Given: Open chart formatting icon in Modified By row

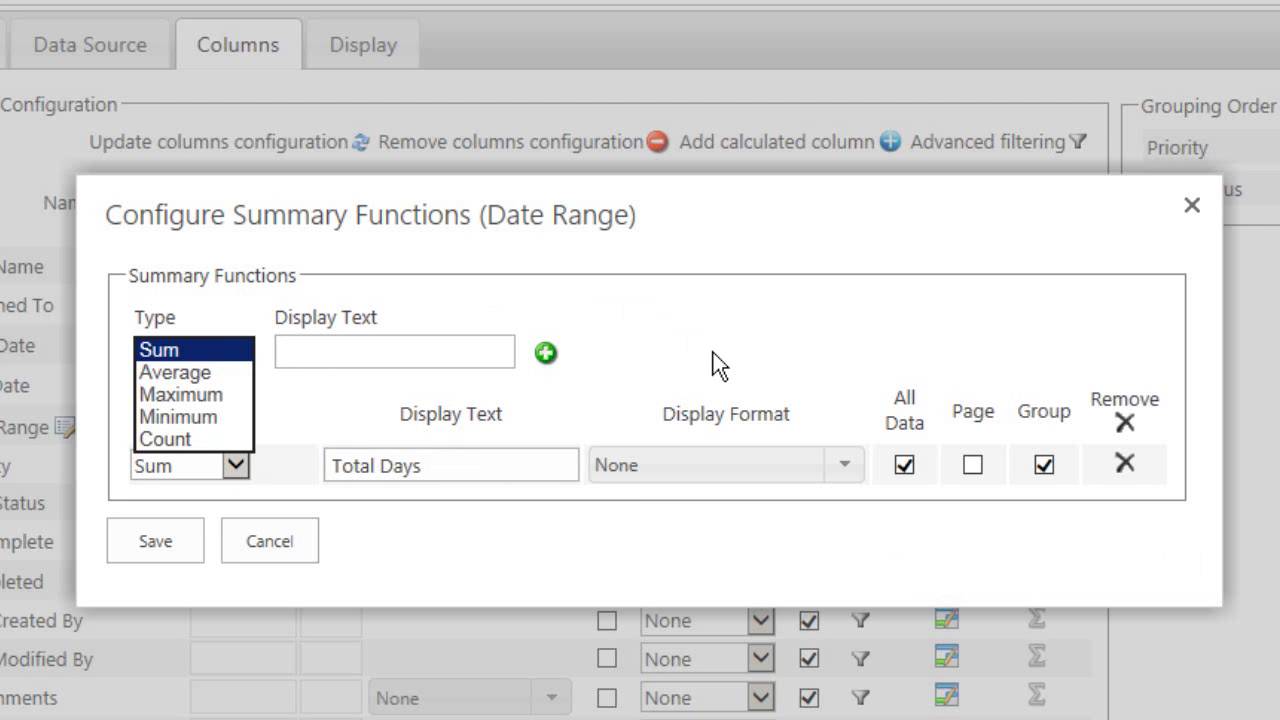Looking at the screenshot, I should click(946, 657).
